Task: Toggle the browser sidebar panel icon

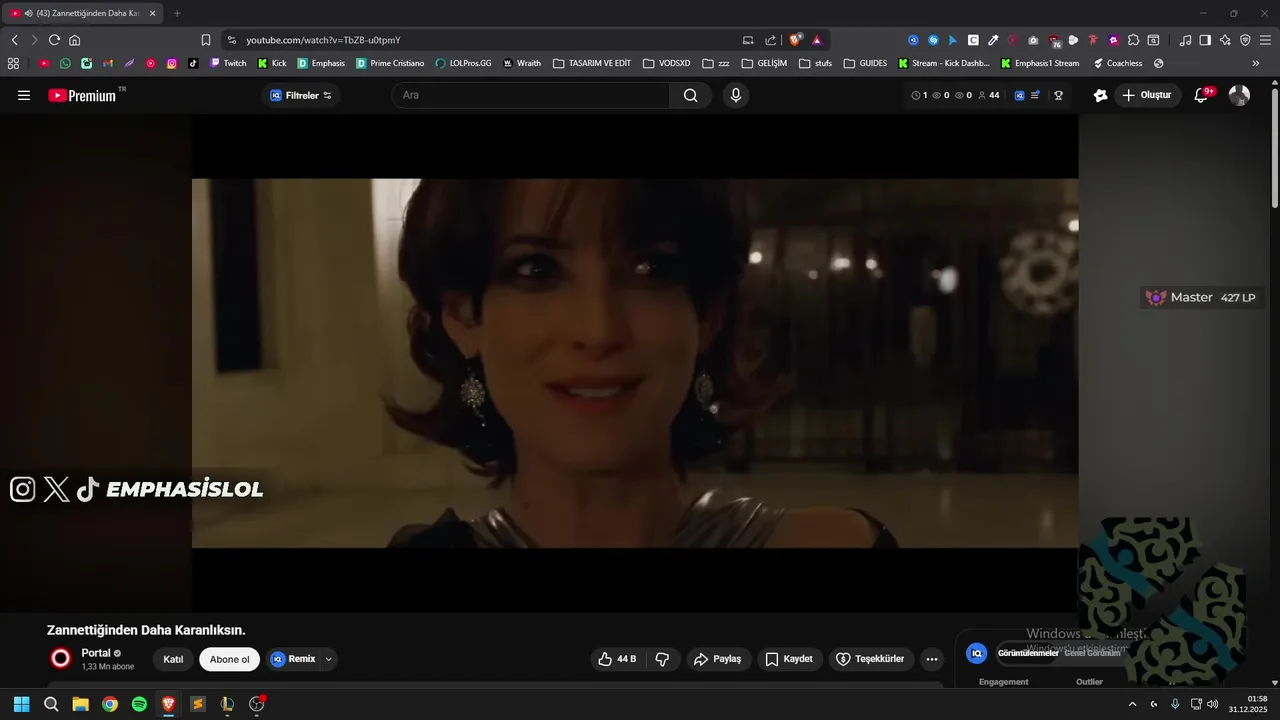Action: pos(1205,40)
